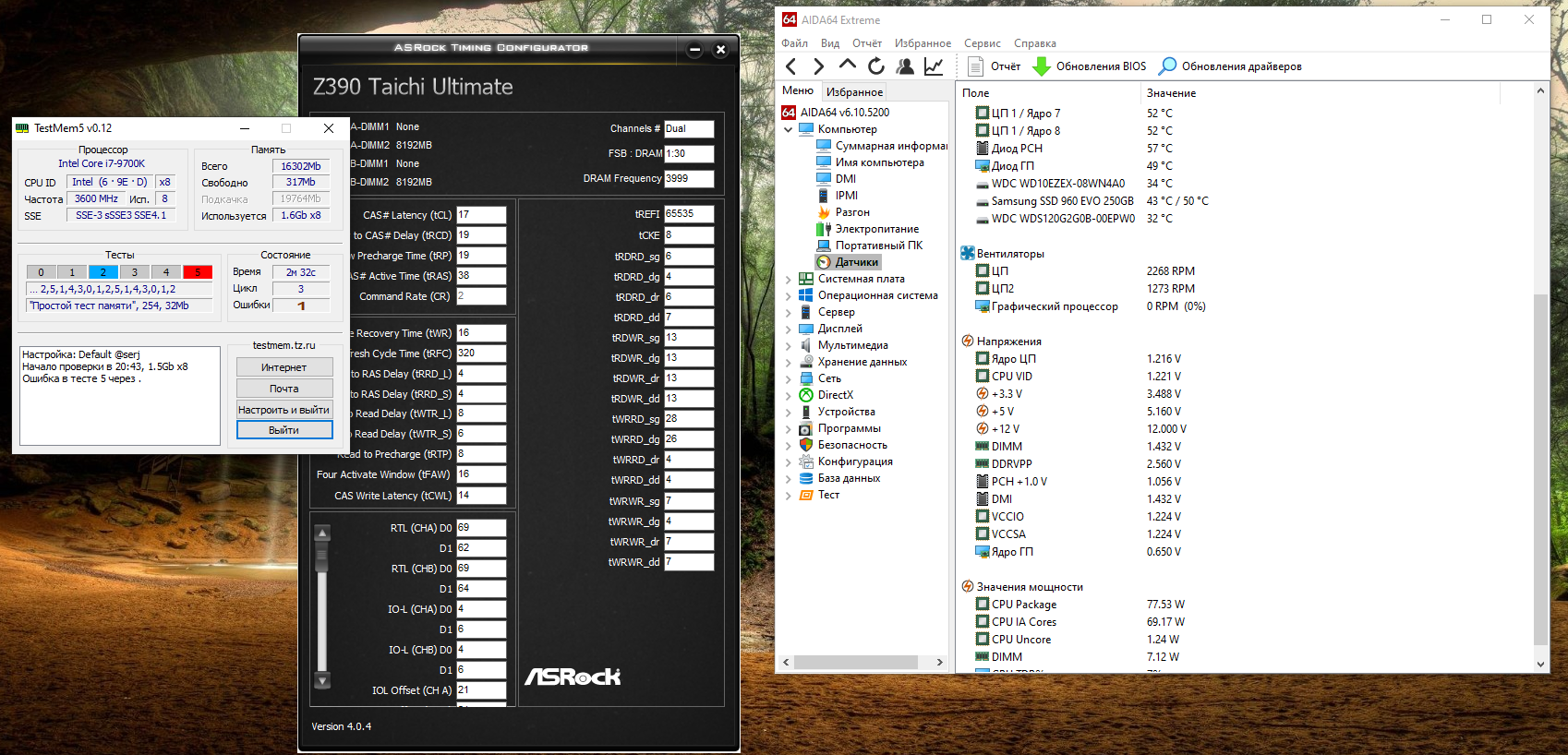The height and width of the screenshot is (755, 1568).
Task: Open the Избранное menu in the menu bar
Action: click(x=923, y=43)
